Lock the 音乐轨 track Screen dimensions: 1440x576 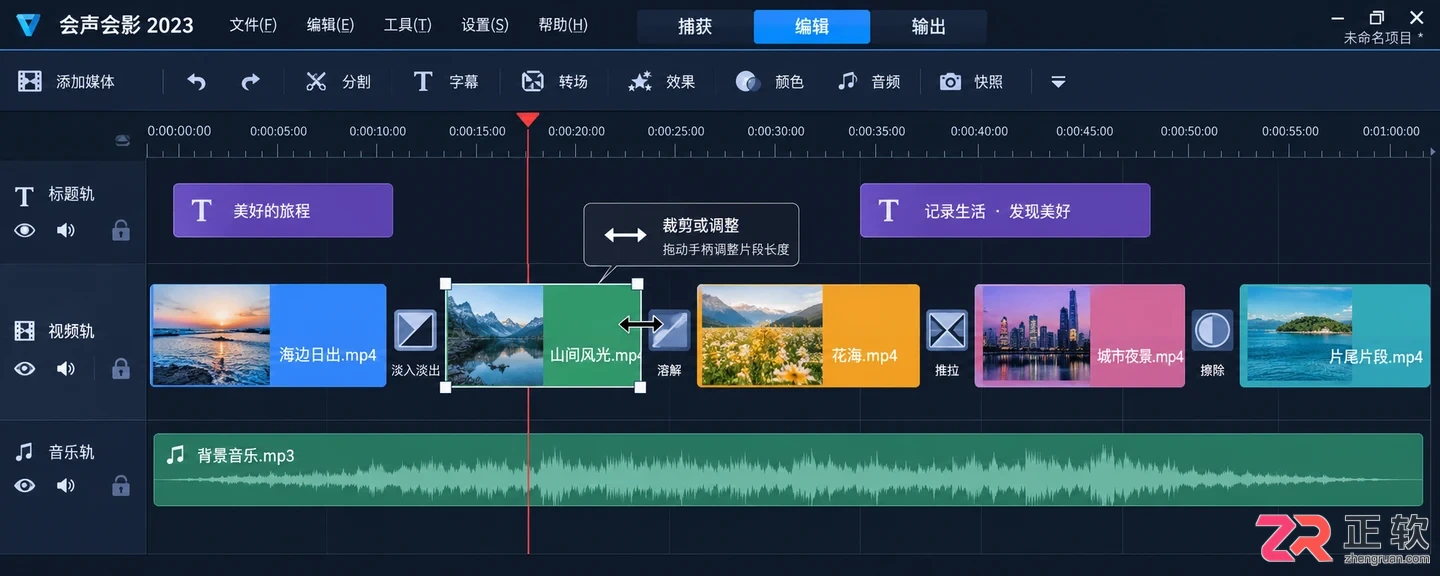point(121,485)
